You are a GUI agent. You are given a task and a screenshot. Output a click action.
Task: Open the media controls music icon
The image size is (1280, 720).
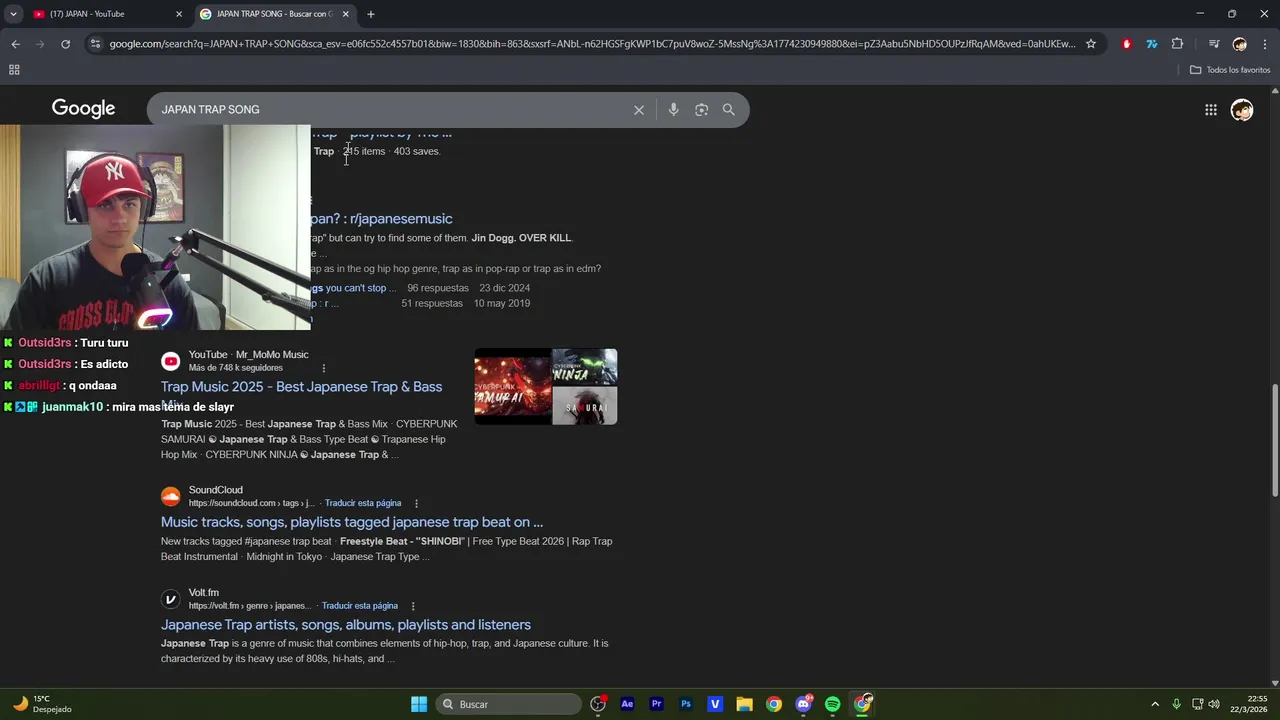1214,44
